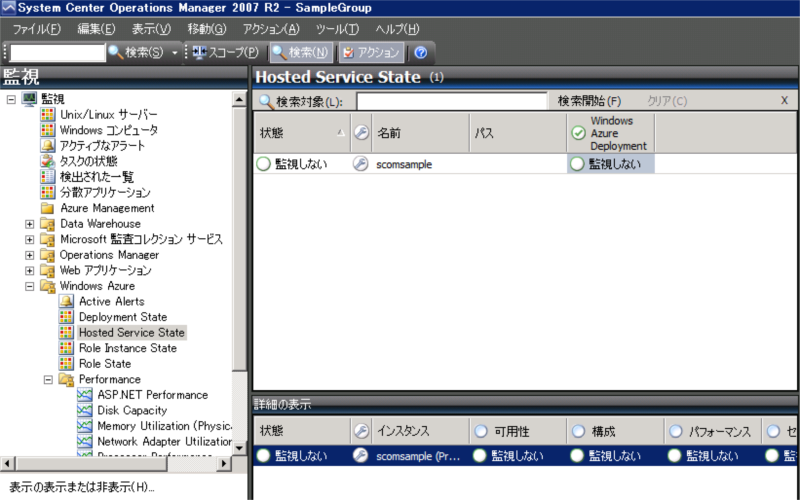Click the maintenance mode wrench column header
Viewport: 800px width, 500px height.
point(361,133)
